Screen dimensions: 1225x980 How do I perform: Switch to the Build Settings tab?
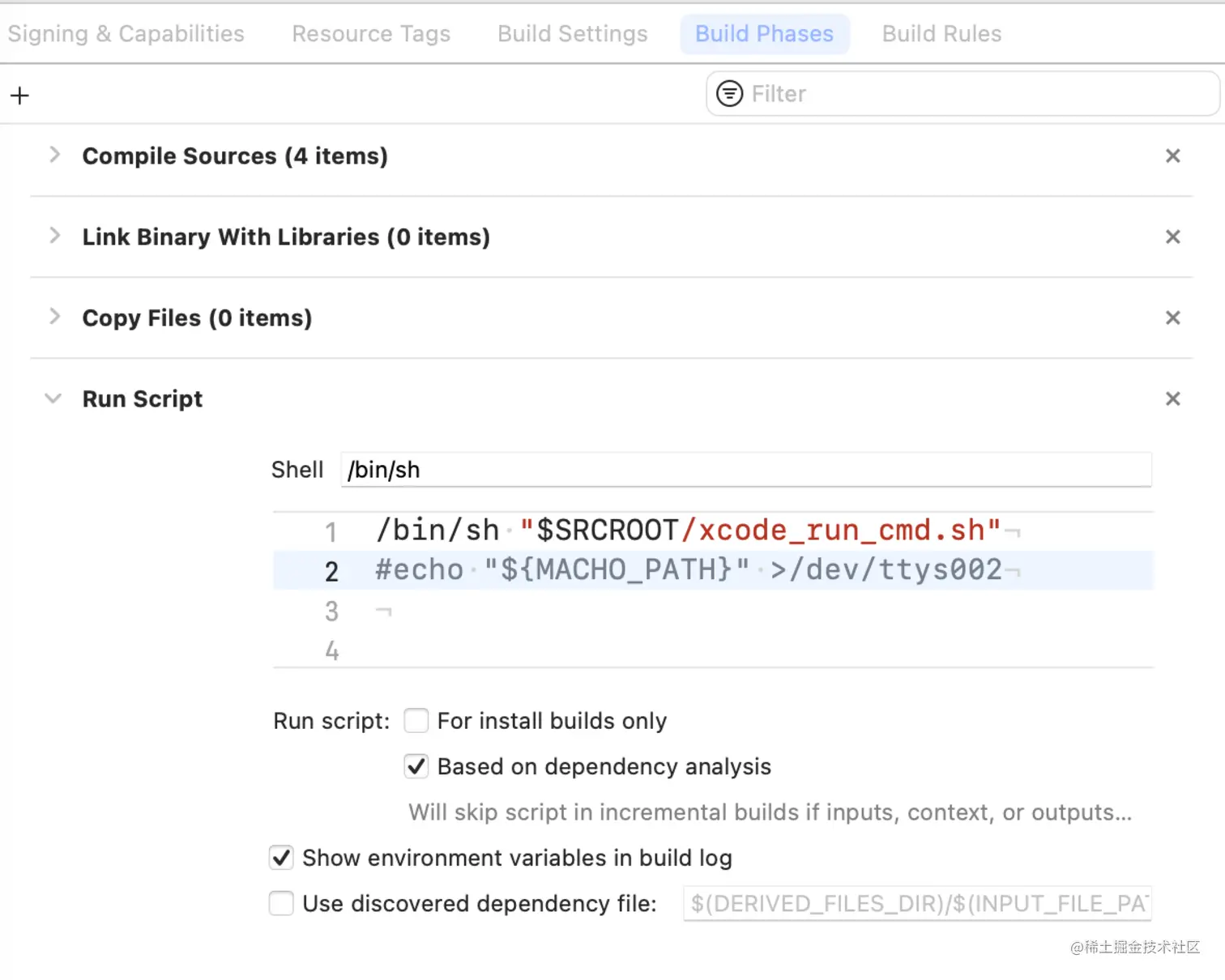tap(572, 34)
